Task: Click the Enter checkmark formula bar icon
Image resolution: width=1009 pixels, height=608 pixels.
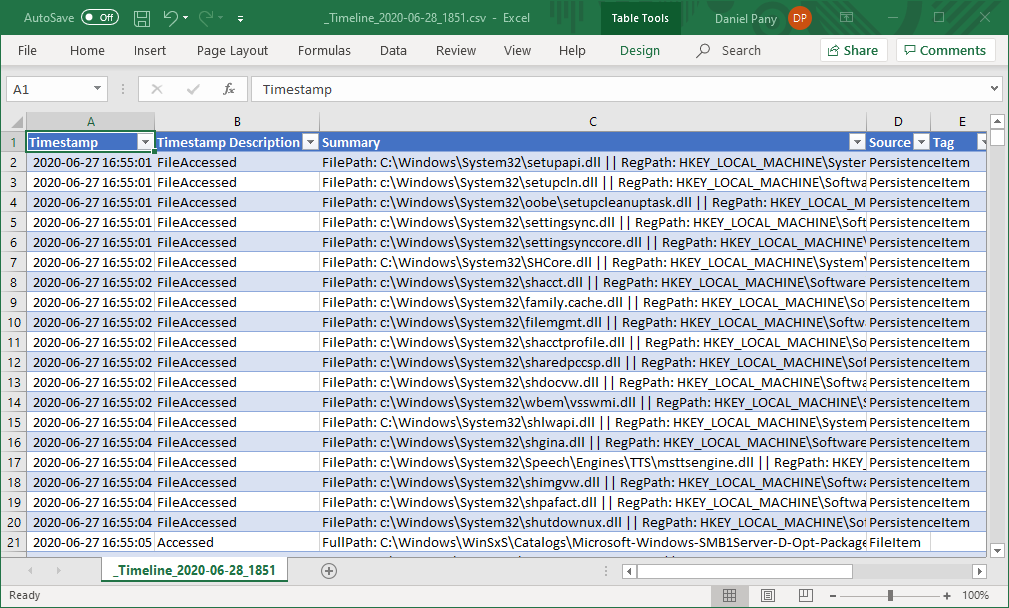Action: tap(192, 89)
